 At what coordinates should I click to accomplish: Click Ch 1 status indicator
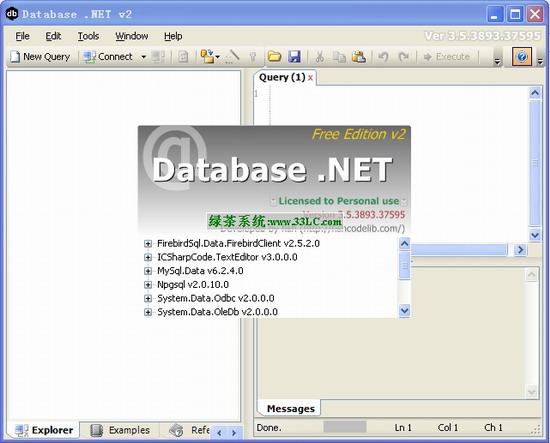pos(493,428)
